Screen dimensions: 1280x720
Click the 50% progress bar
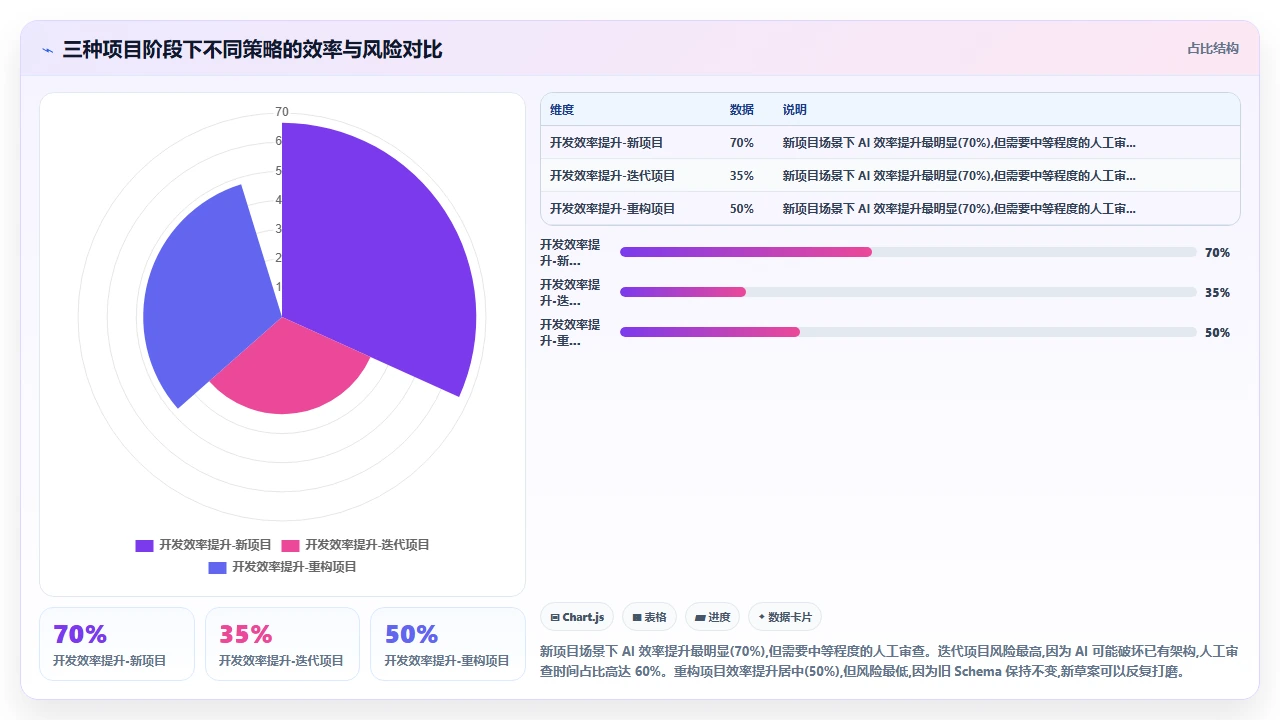coord(908,332)
